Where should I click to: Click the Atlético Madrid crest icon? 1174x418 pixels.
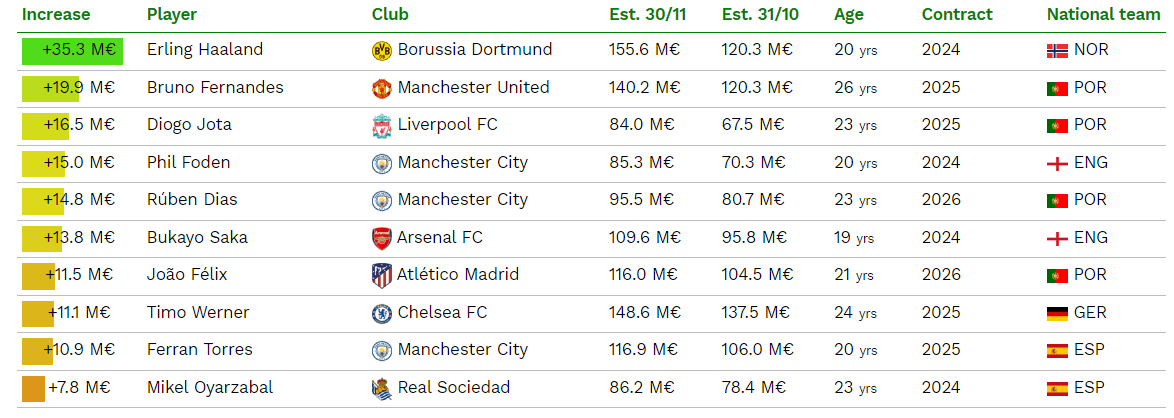[x=382, y=276]
